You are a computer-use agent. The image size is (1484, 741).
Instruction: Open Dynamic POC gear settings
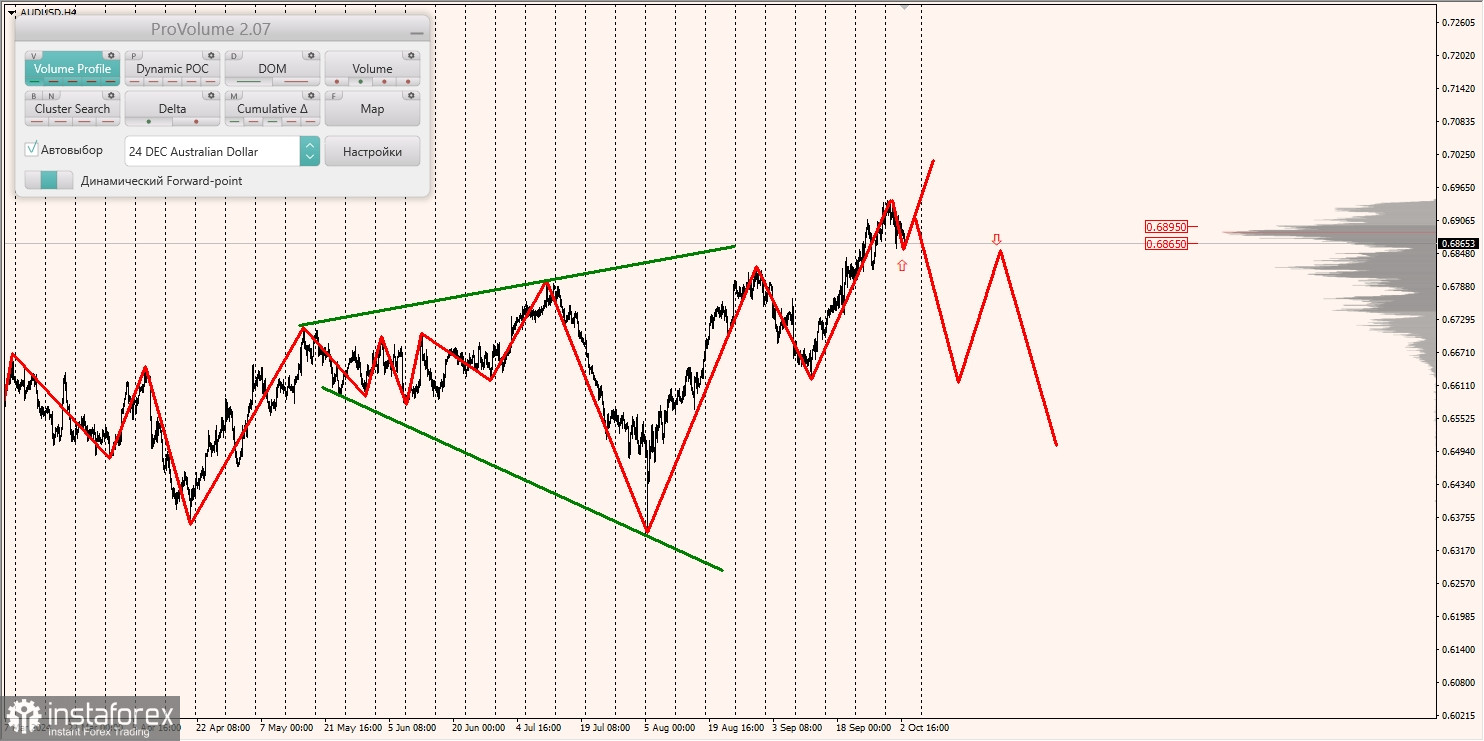[211, 55]
